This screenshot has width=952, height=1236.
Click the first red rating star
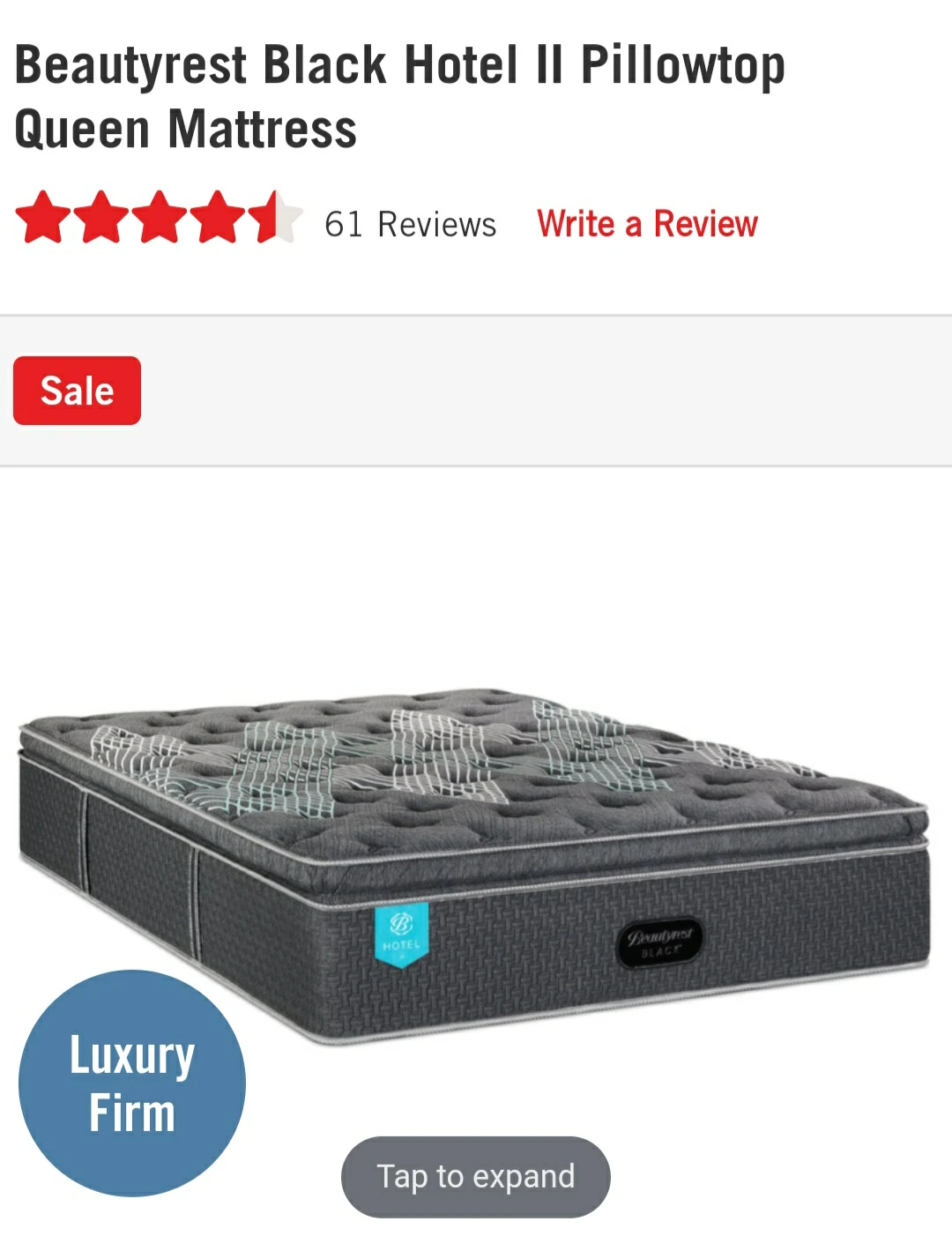coord(43,217)
